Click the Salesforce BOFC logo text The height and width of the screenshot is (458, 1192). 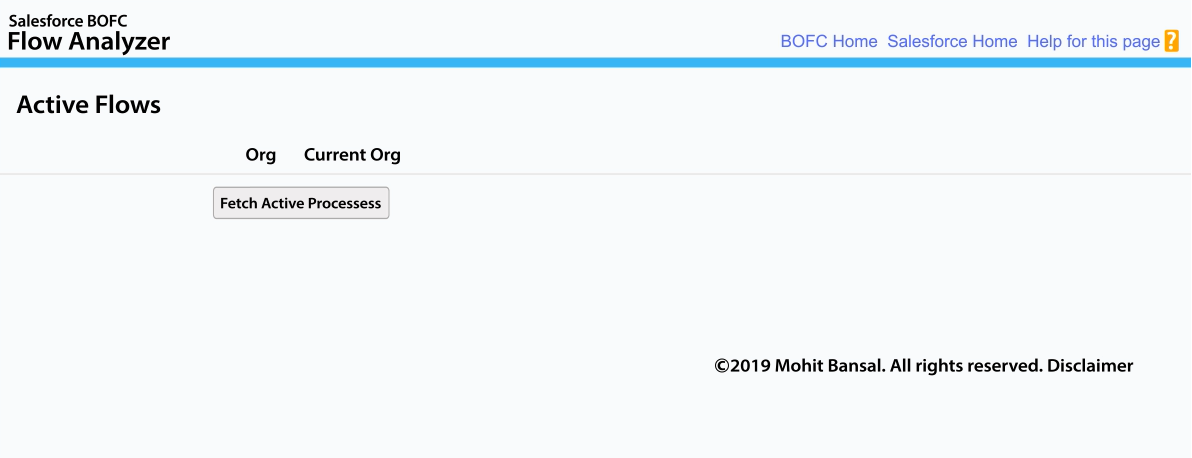[68, 21]
